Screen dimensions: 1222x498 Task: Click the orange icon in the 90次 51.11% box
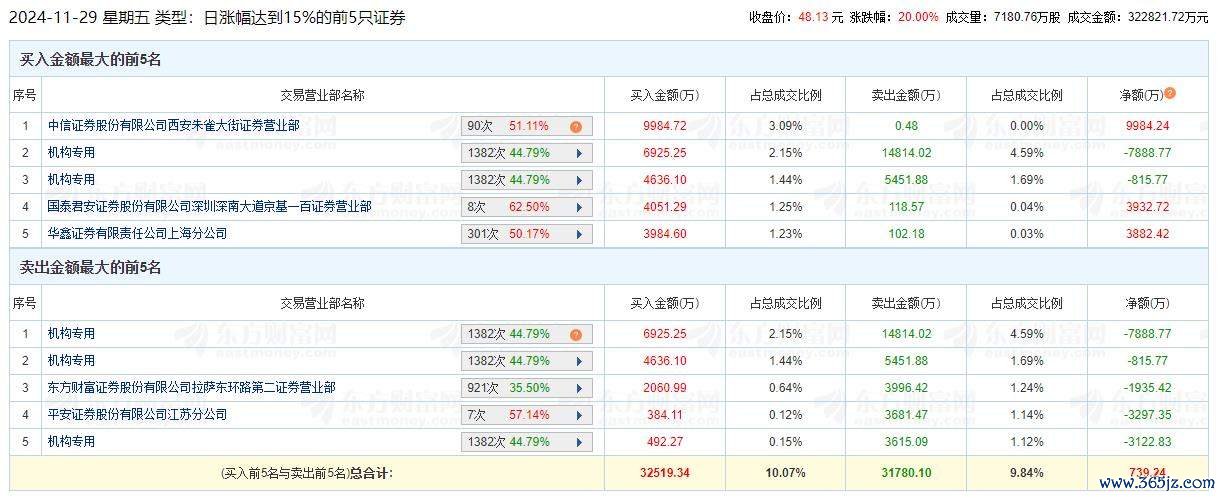tap(576, 127)
